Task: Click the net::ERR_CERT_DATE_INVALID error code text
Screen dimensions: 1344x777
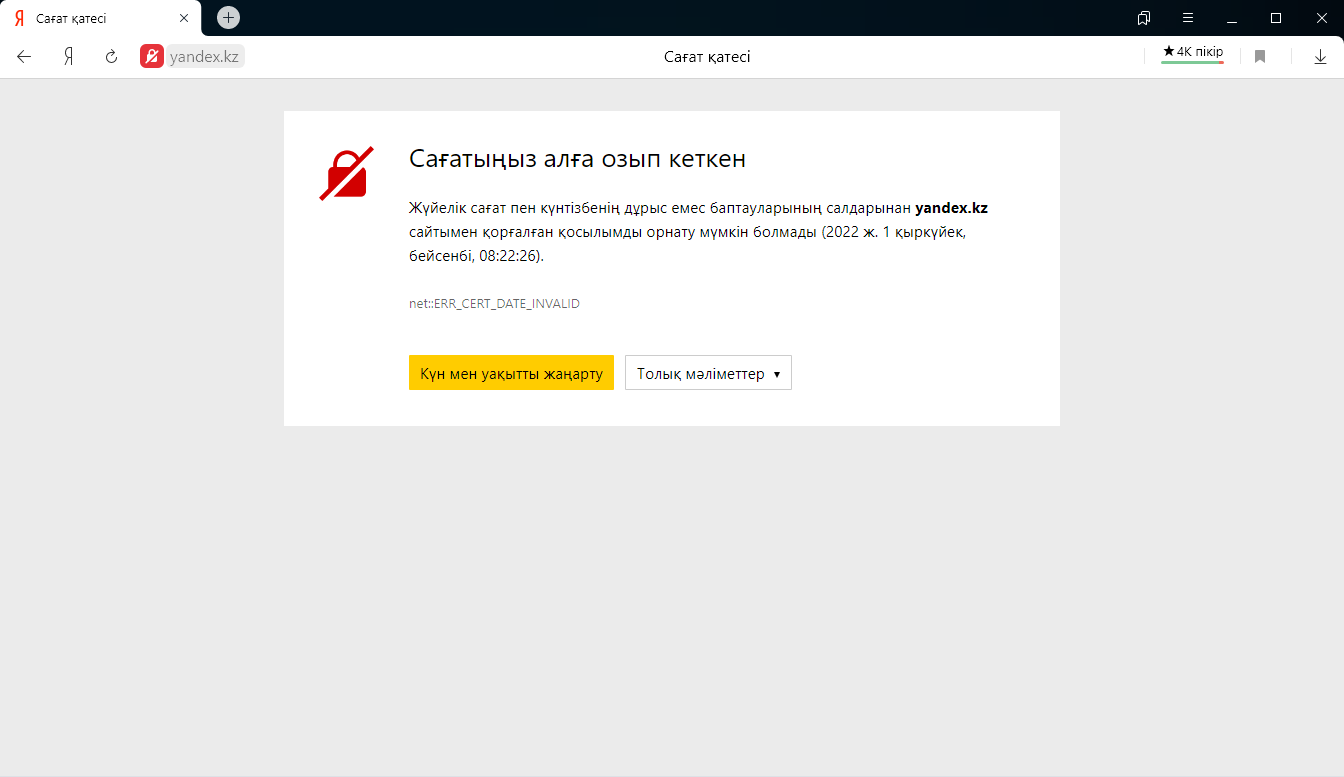Action: 494,303
